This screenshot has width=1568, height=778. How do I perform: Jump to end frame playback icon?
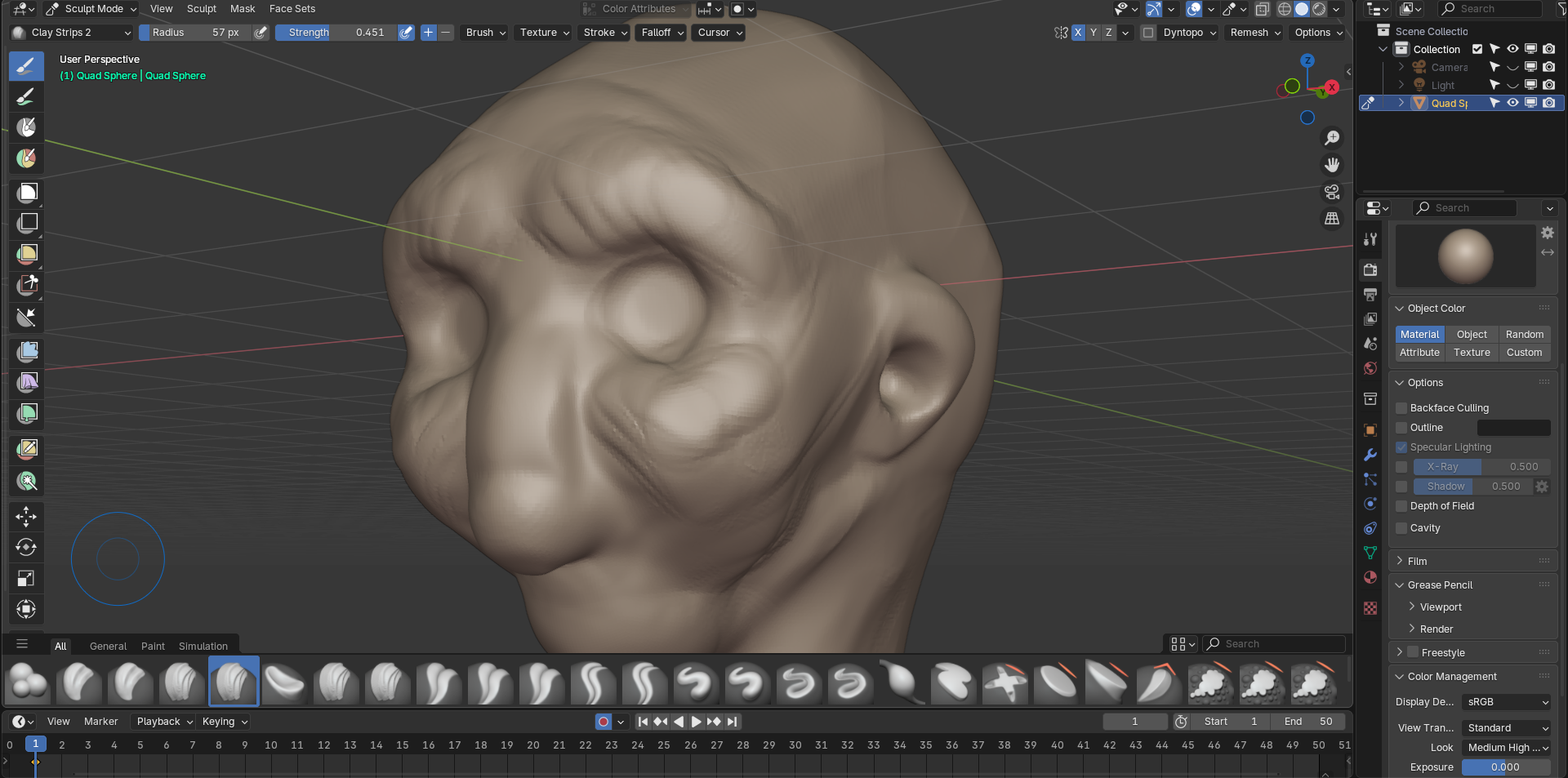click(x=733, y=722)
